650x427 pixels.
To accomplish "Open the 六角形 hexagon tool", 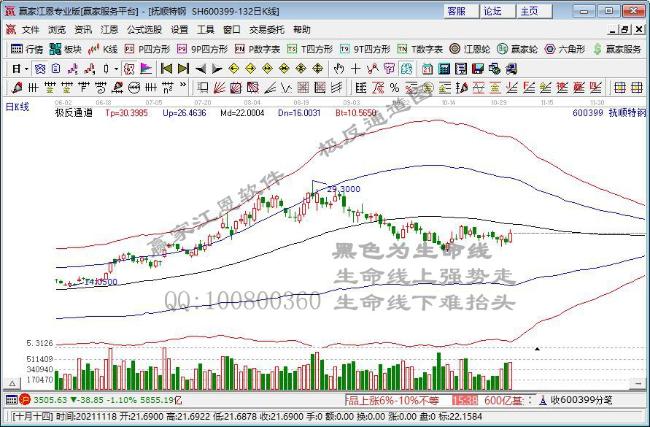I will tap(564, 49).
